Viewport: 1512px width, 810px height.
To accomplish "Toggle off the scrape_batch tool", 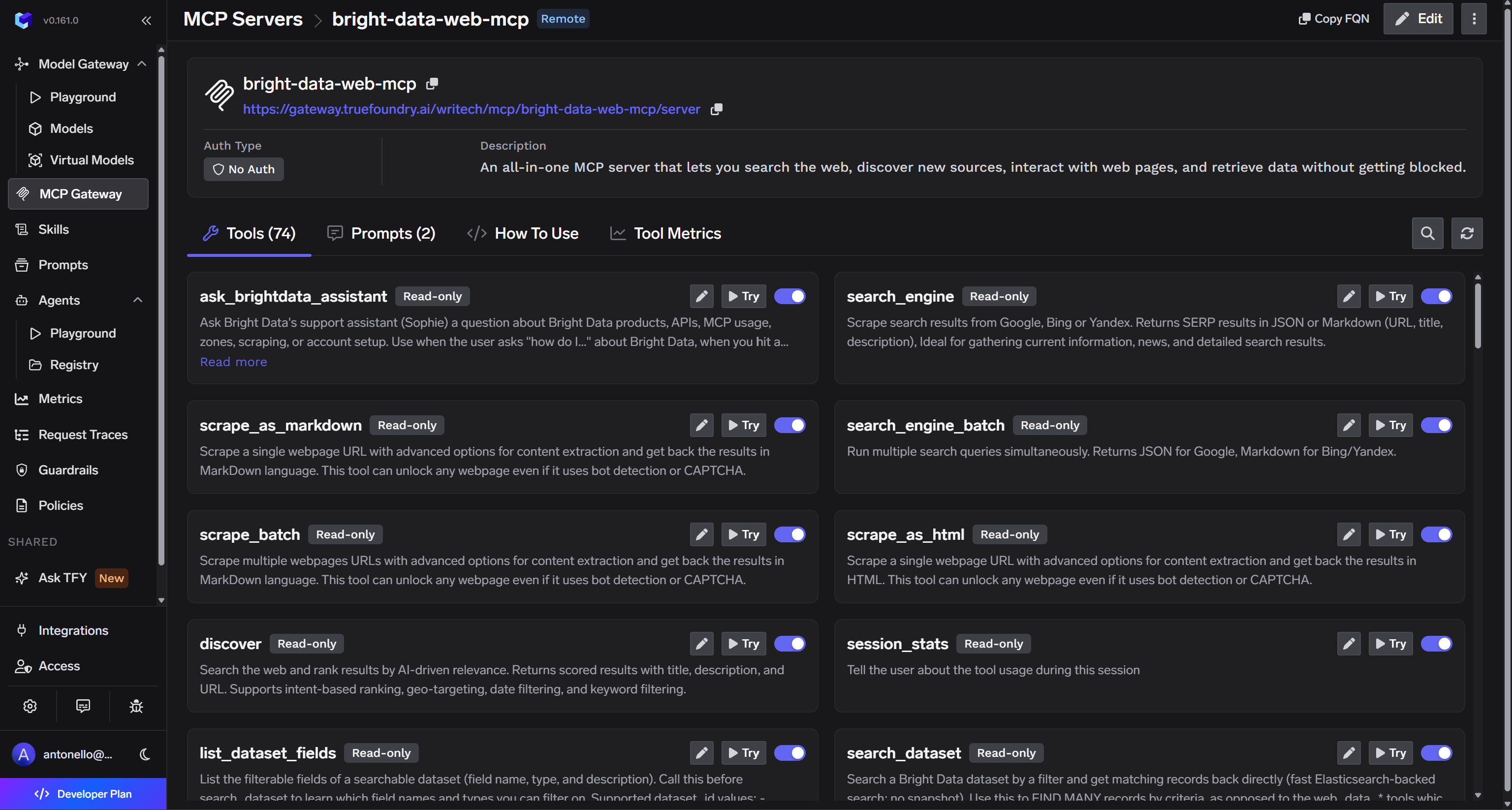I will (x=789, y=535).
